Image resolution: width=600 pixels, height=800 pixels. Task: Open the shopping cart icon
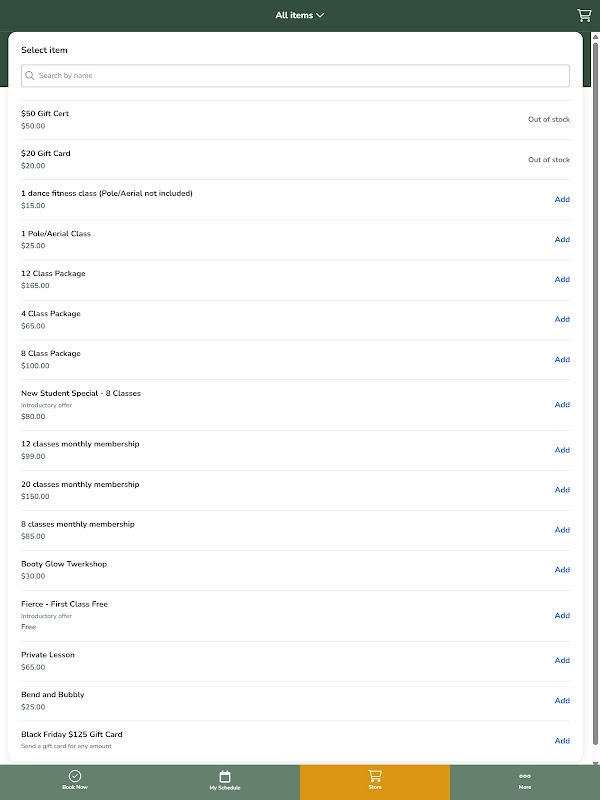tap(584, 15)
